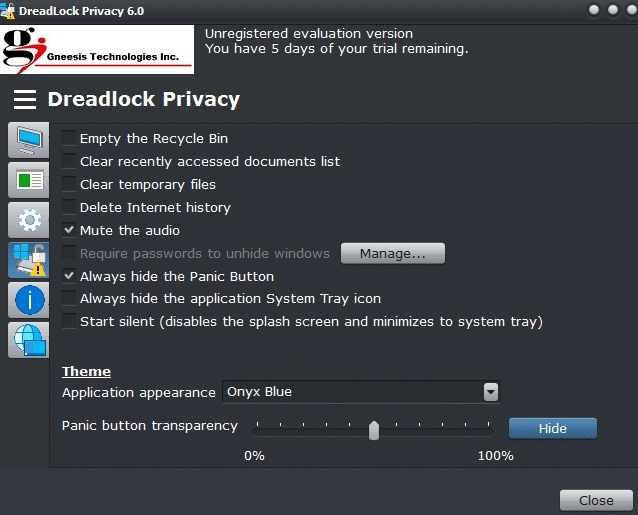Screen dimensions: 638x515
Task: Enable Empty the Recycle Bin
Action: 69,138
